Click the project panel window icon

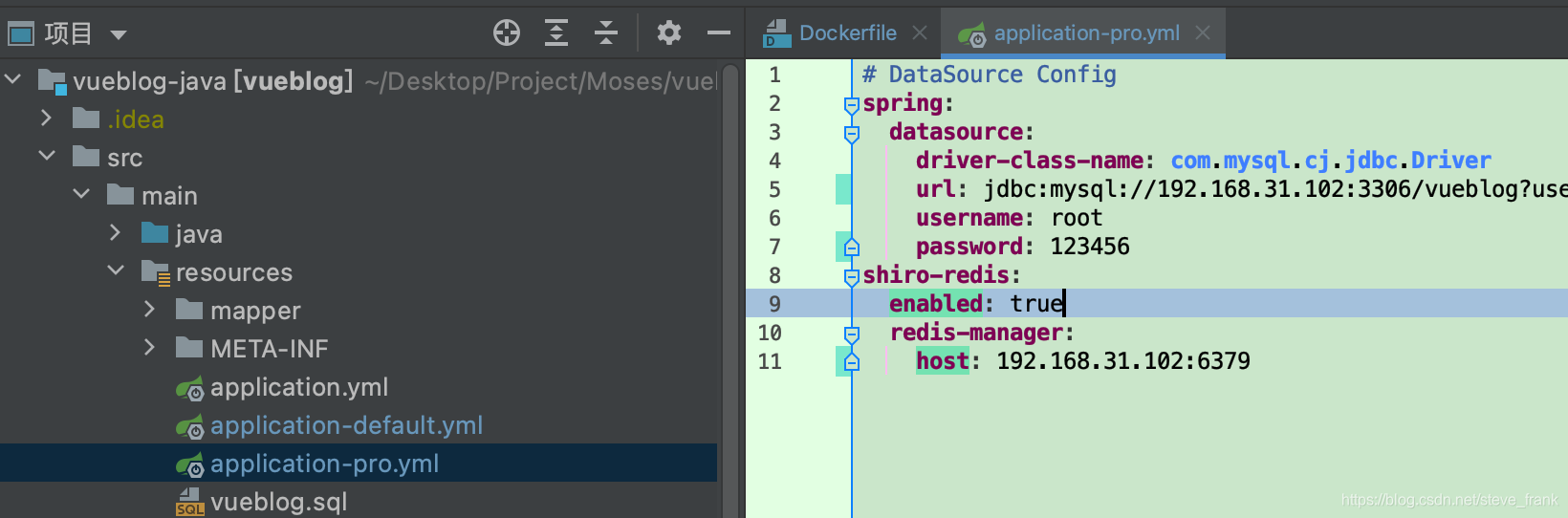[x=21, y=34]
